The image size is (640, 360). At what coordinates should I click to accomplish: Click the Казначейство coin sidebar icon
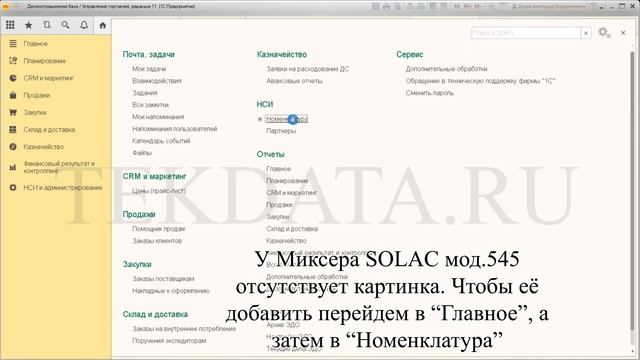coord(13,147)
